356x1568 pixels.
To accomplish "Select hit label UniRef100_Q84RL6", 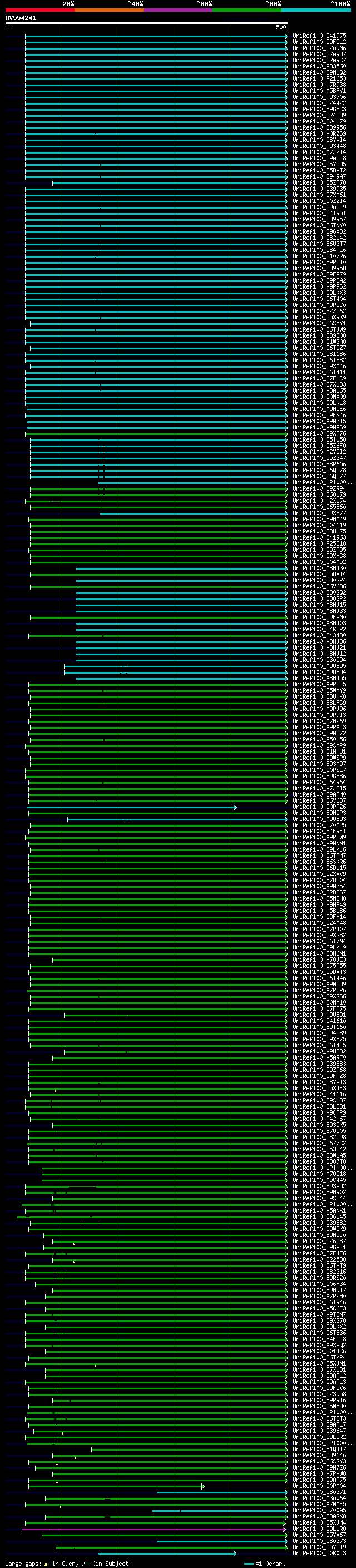I will 319,250.
